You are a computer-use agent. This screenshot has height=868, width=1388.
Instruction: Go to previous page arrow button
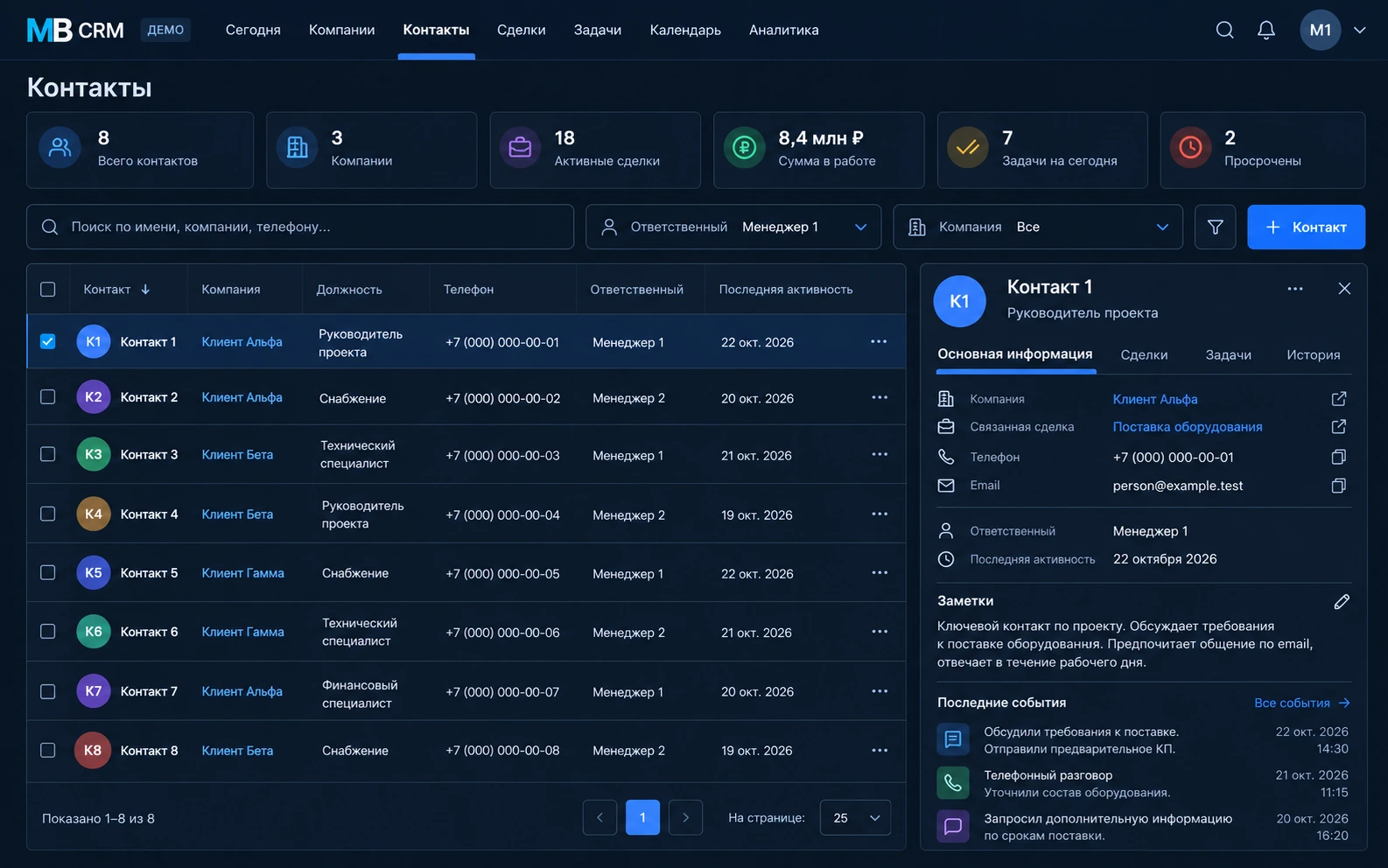(x=599, y=817)
